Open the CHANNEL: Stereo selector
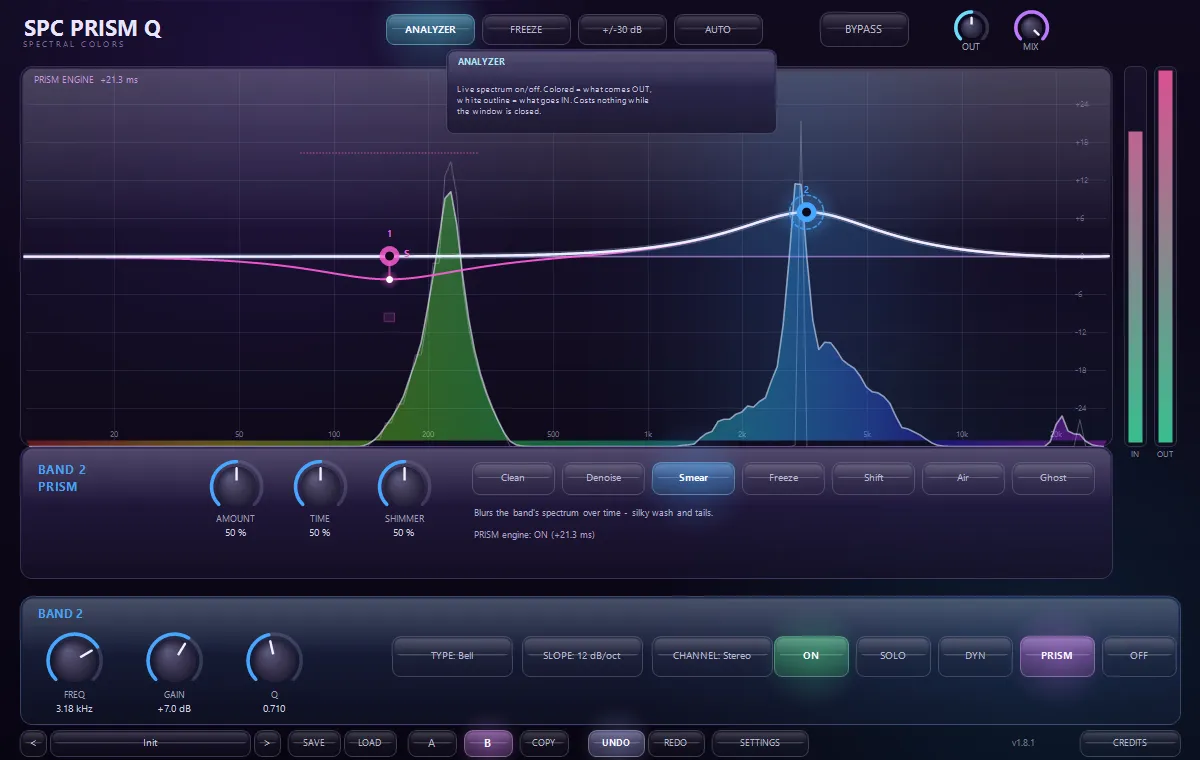This screenshot has width=1200, height=760. click(x=712, y=656)
